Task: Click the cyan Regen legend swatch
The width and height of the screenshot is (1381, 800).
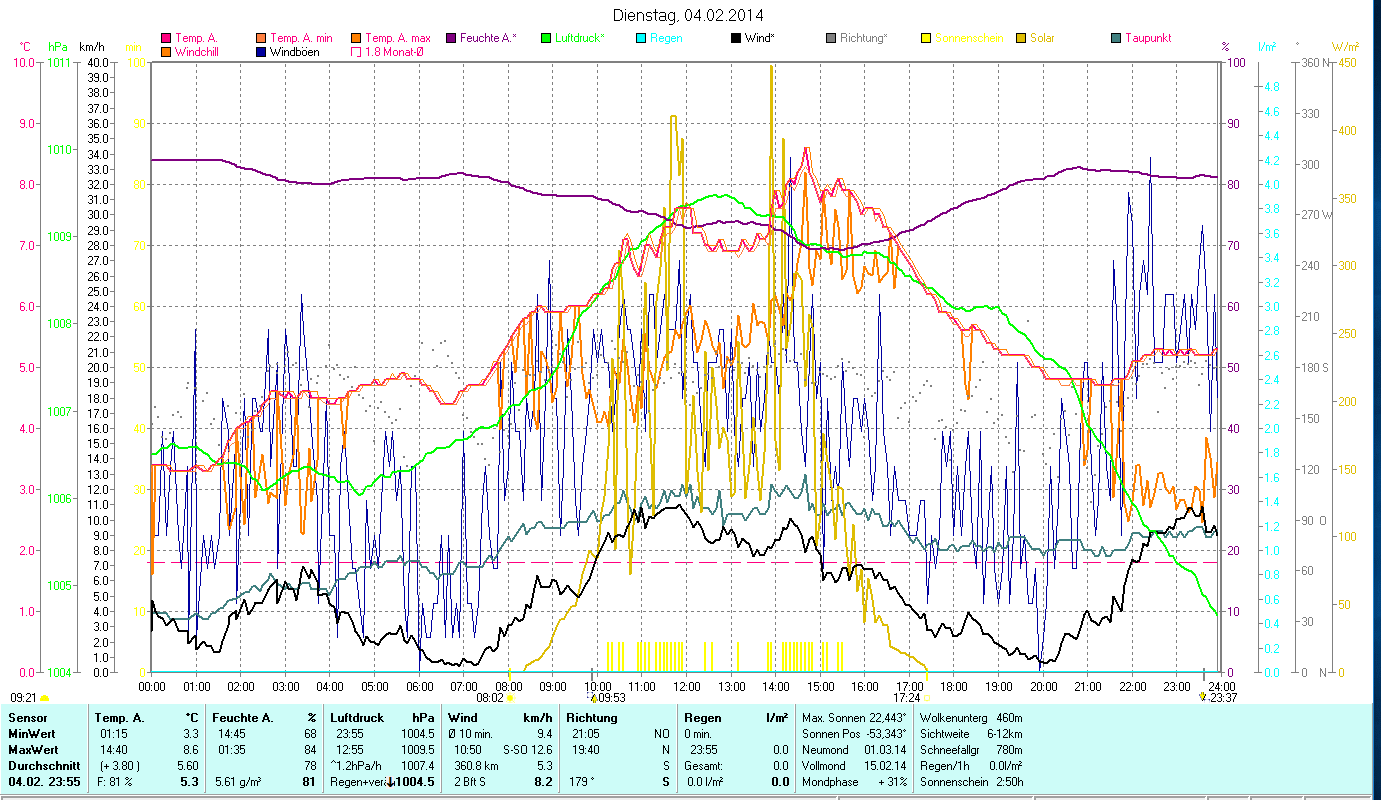Action: pos(640,38)
